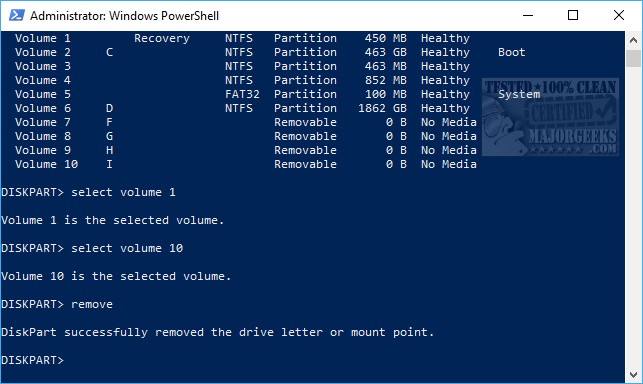Click the MajorGeeks certified watermark
The height and width of the screenshot is (384, 643).
(x=550, y=117)
